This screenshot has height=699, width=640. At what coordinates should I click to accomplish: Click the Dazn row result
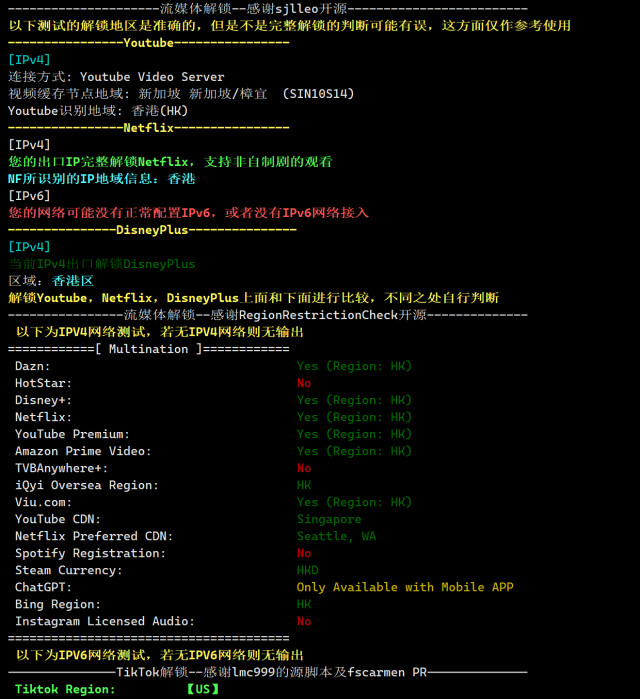354,366
